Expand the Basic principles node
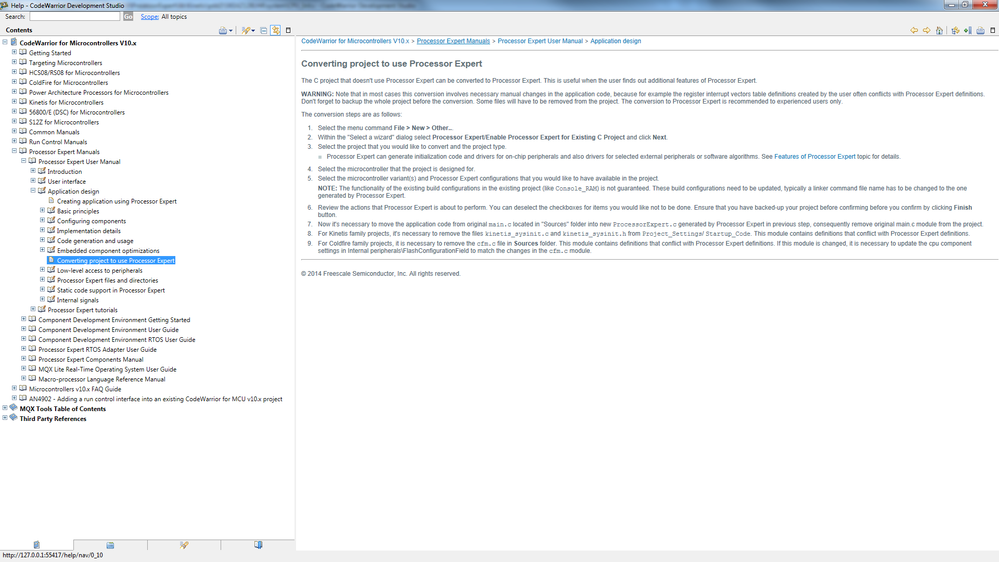The width and height of the screenshot is (999, 562). pyautogui.click(x=43, y=210)
